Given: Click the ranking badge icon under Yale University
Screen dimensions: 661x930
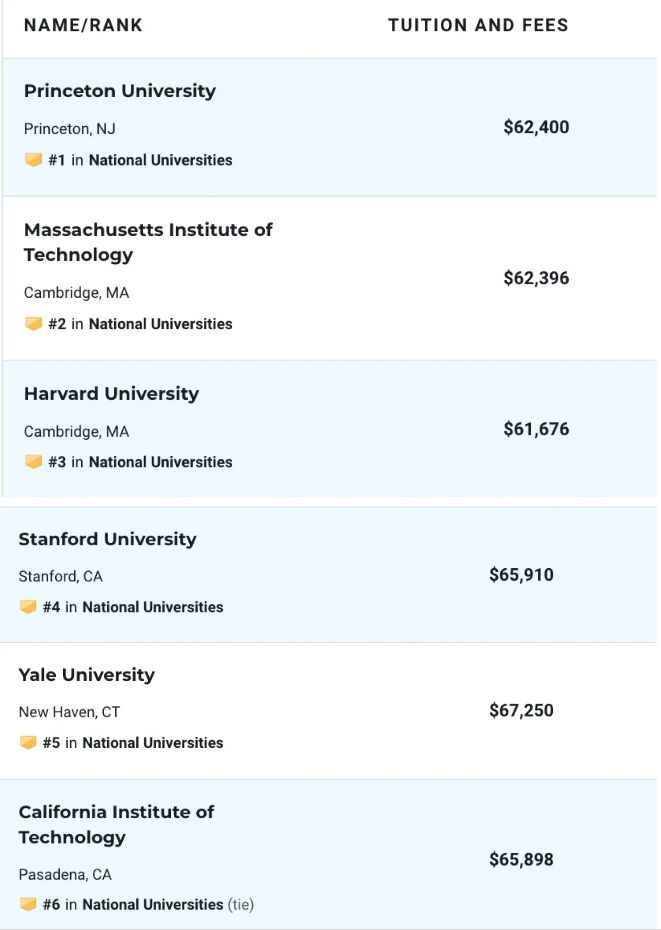Looking at the screenshot, I should 28,743.
